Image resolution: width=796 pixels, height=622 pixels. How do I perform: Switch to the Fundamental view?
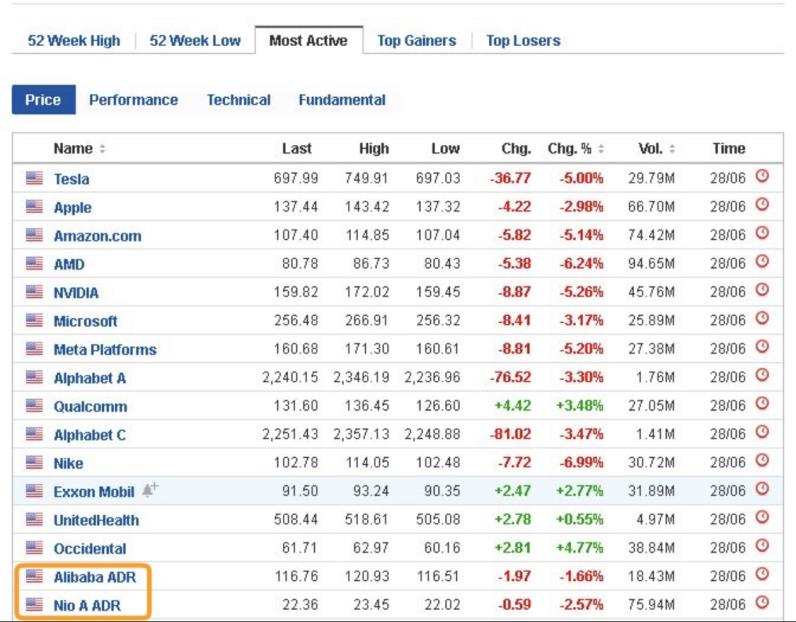(x=342, y=100)
